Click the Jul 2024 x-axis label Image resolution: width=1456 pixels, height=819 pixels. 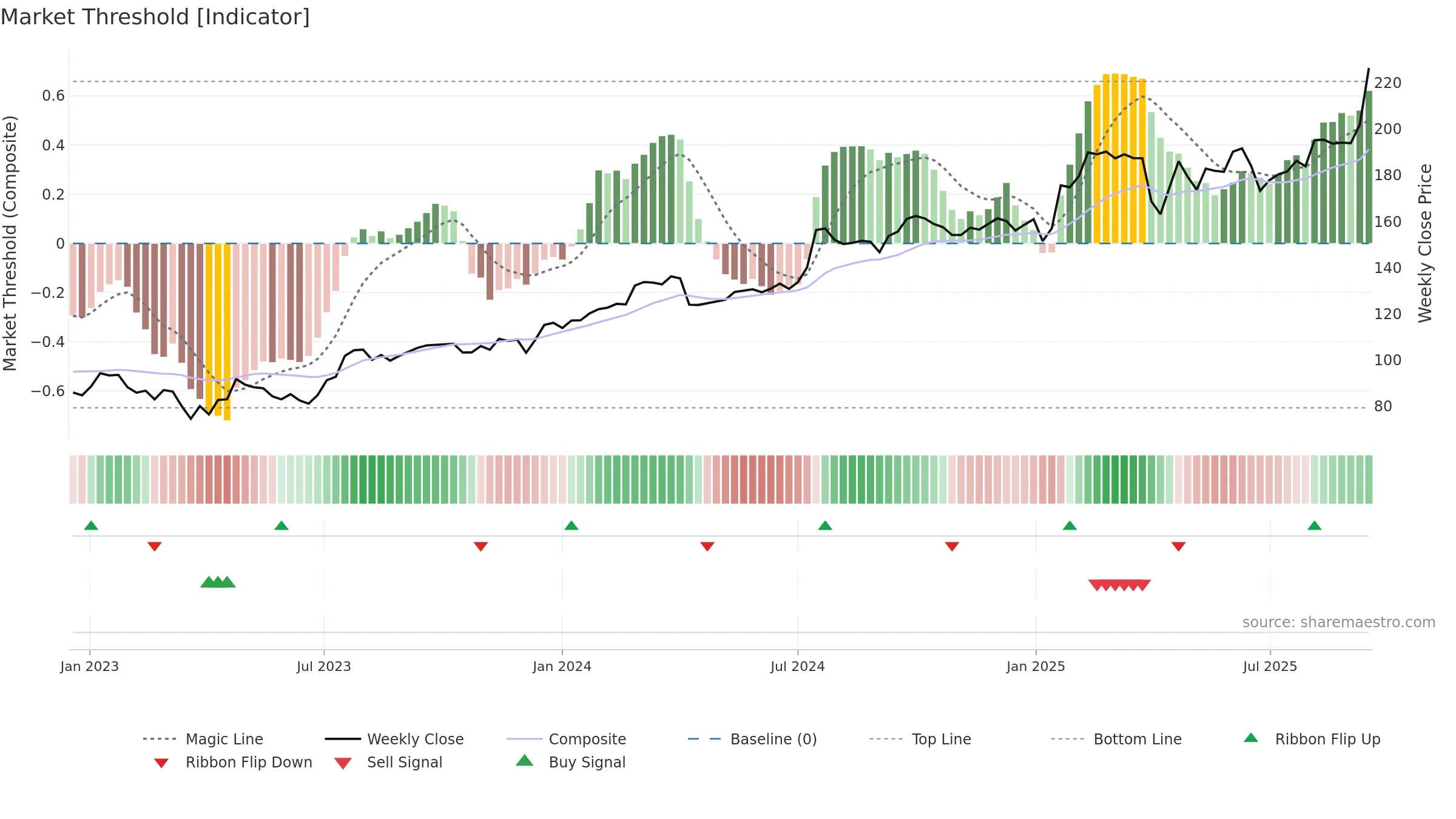[798, 666]
